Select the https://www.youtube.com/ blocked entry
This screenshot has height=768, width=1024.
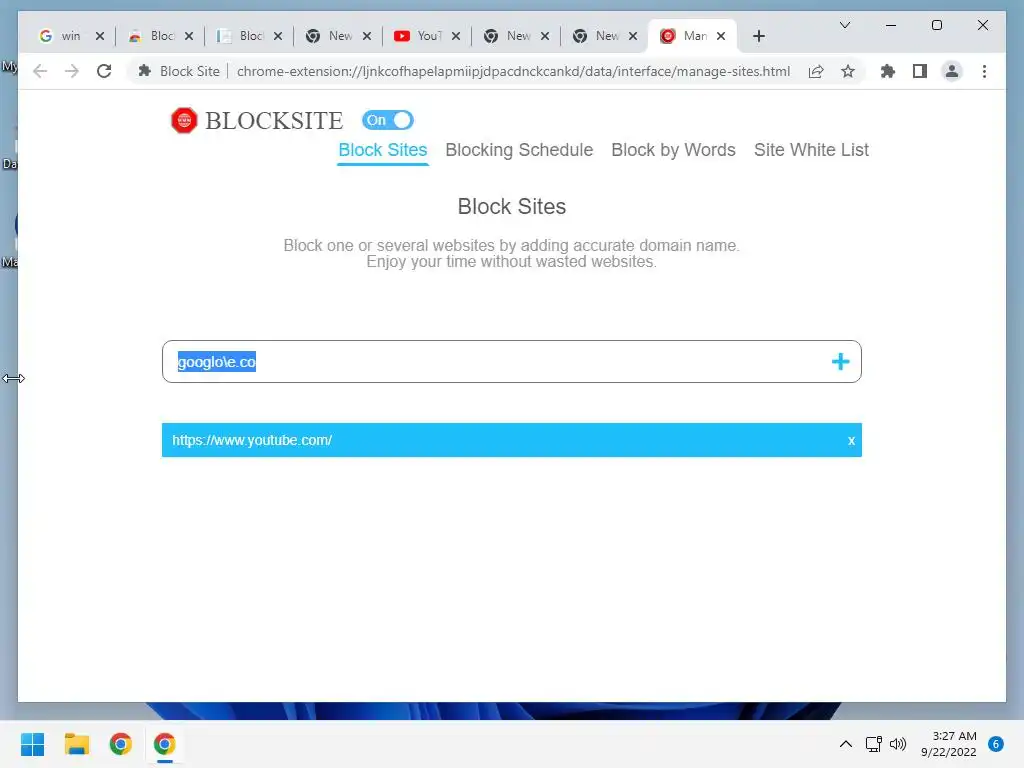pyautogui.click(x=511, y=440)
